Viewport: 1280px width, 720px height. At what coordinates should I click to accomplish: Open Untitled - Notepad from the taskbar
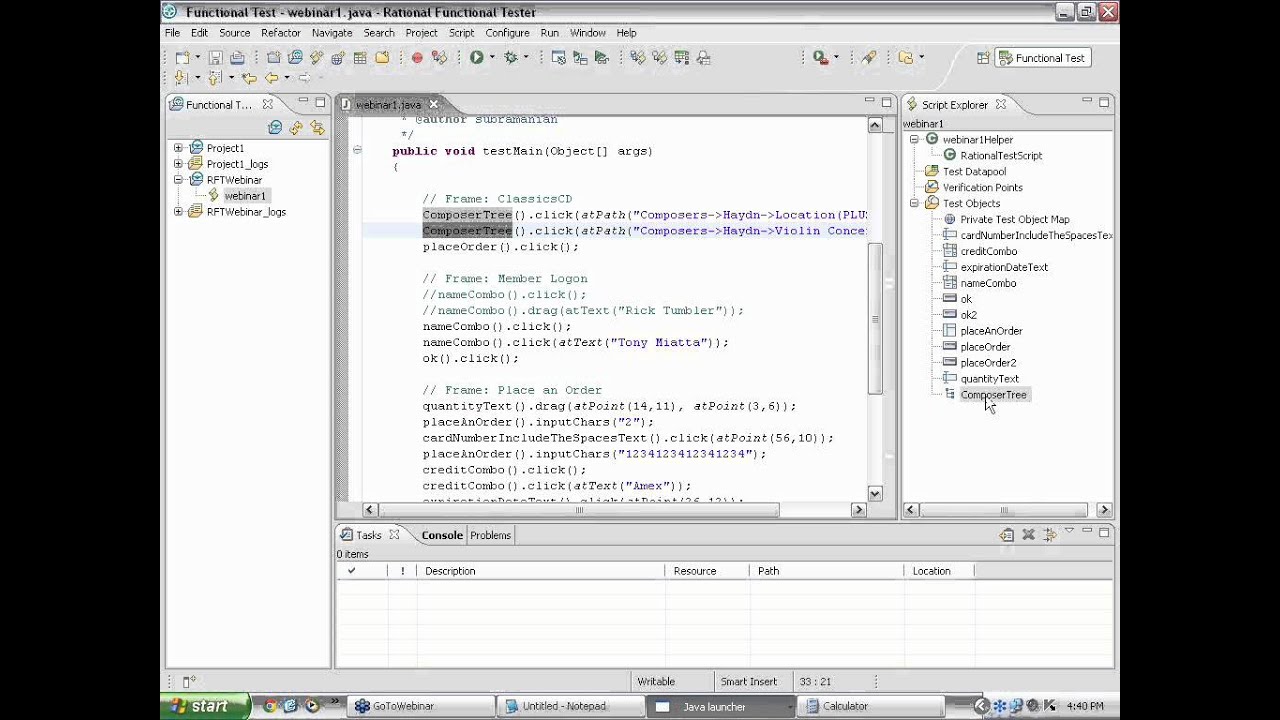(x=571, y=706)
